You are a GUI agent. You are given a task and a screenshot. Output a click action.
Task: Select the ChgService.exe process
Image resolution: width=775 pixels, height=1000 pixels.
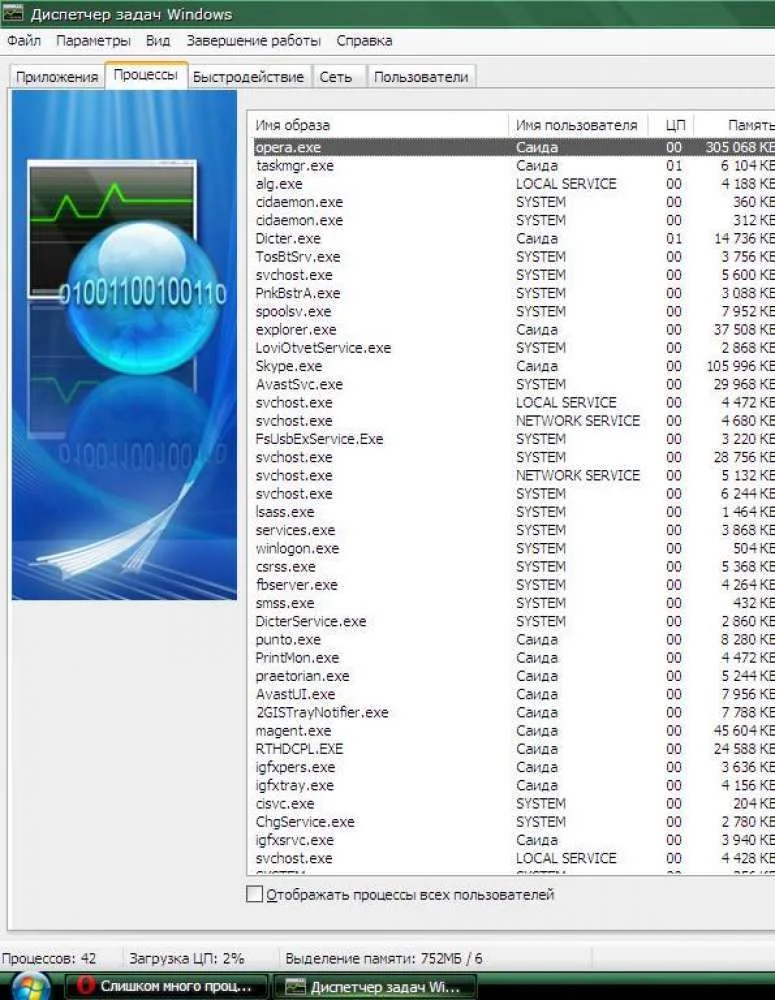click(514, 822)
